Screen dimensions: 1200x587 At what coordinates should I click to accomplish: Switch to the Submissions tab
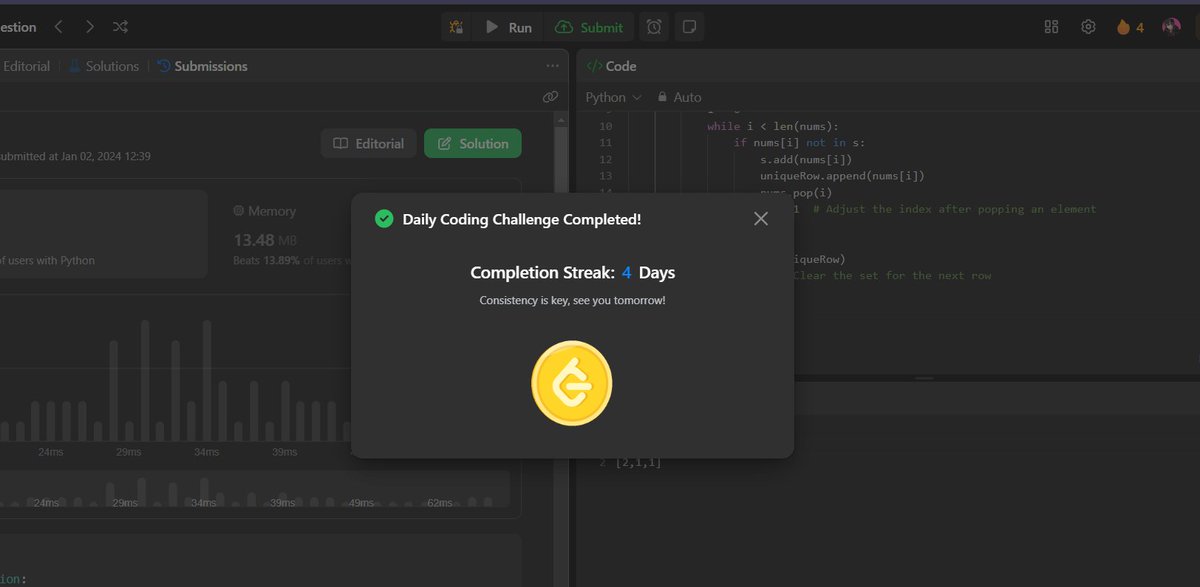[x=203, y=66]
